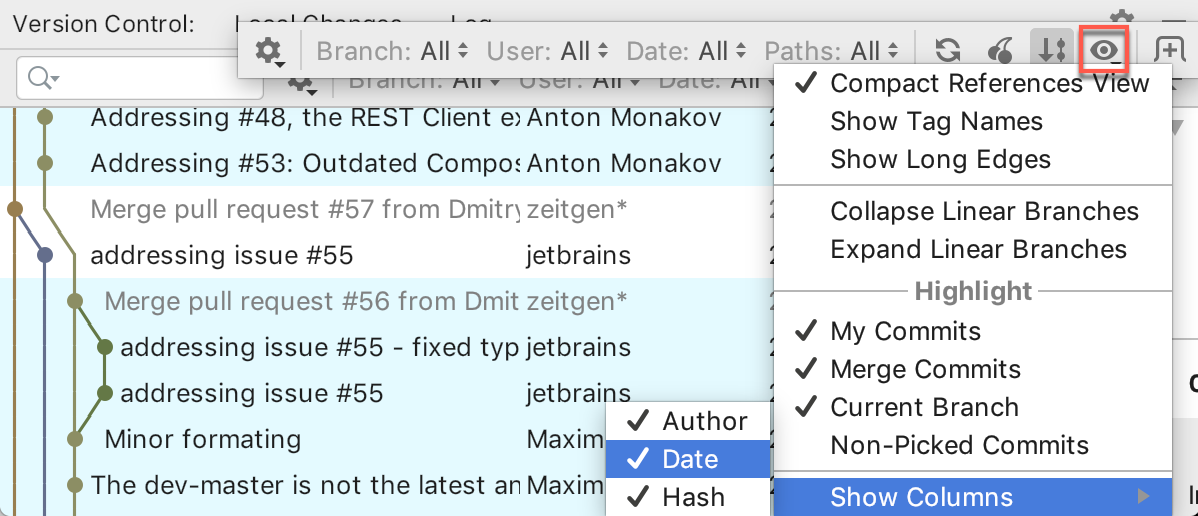Open the Branch: All filter dropdown
Viewport: 1198px width, 516px height.
[x=392, y=51]
